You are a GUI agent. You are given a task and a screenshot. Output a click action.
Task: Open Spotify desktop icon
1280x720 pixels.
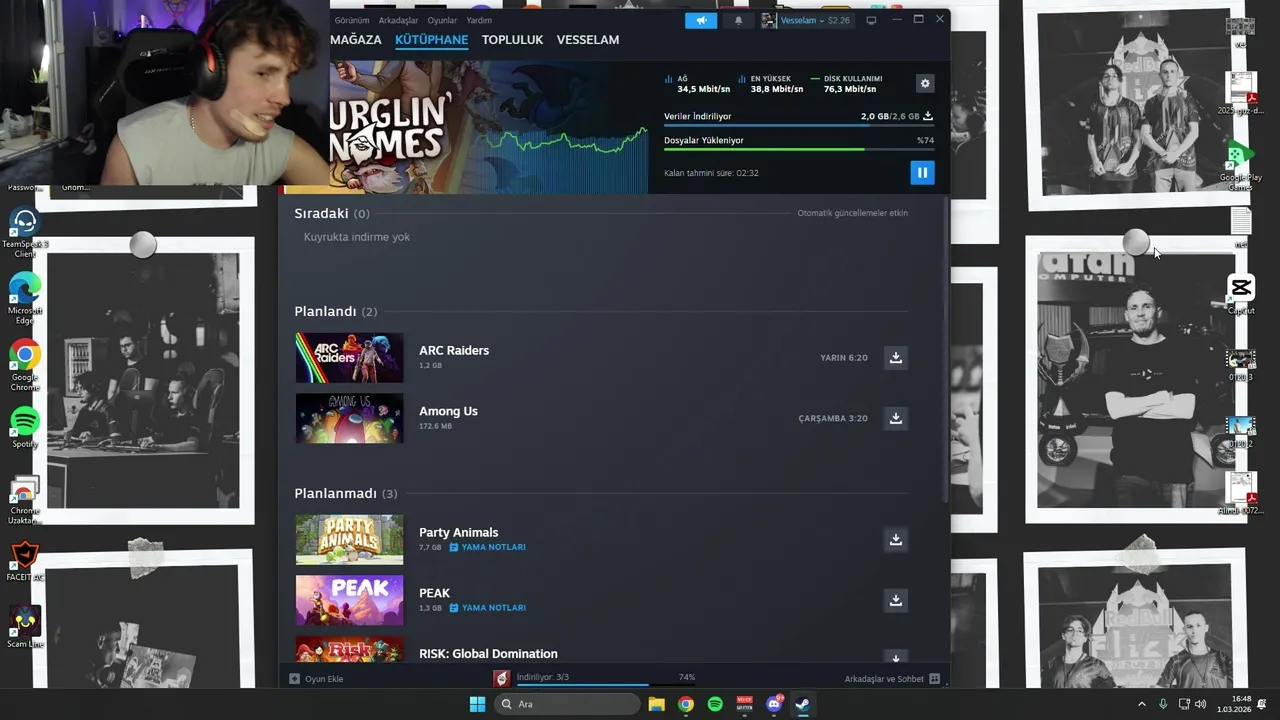pyautogui.click(x=25, y=427)
